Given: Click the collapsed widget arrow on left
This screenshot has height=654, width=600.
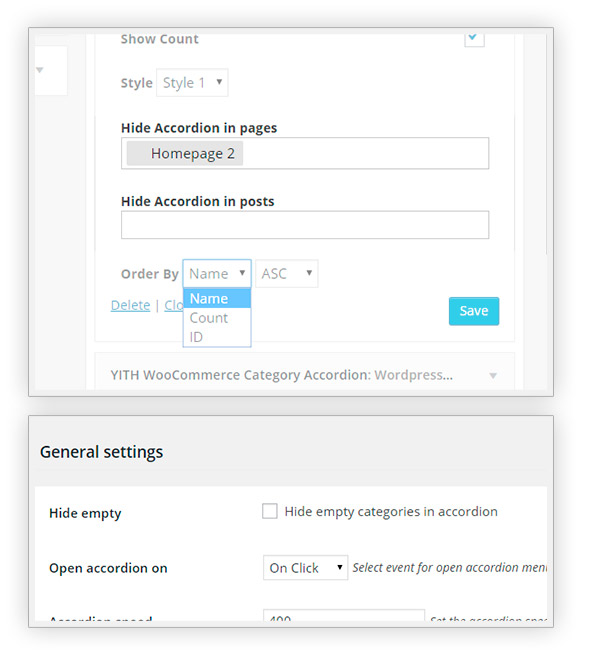Looking at the screenshot, I should click(x=40, y=70).
